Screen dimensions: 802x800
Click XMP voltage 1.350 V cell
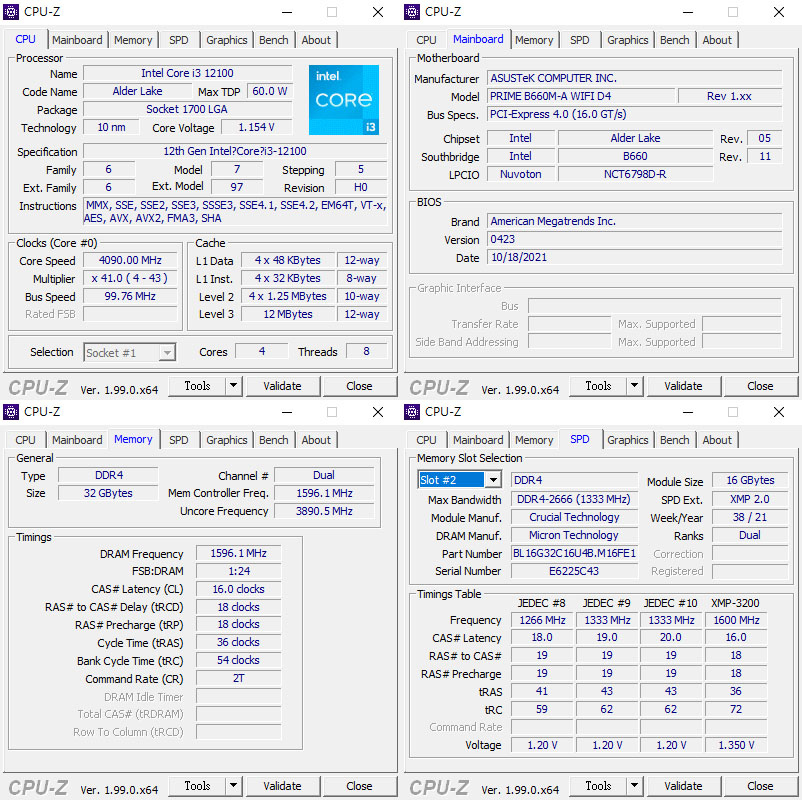[x=736, y=745]
